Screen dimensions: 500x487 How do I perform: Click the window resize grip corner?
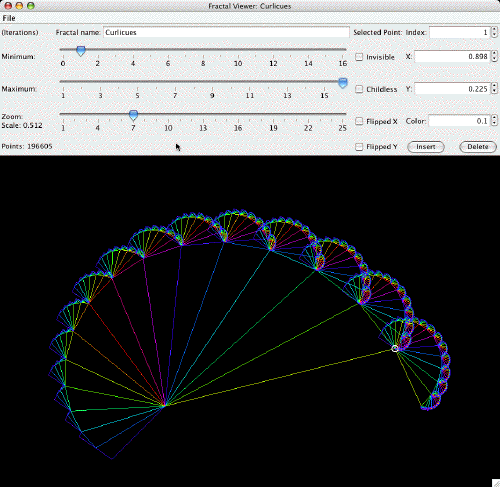point(496,483)
